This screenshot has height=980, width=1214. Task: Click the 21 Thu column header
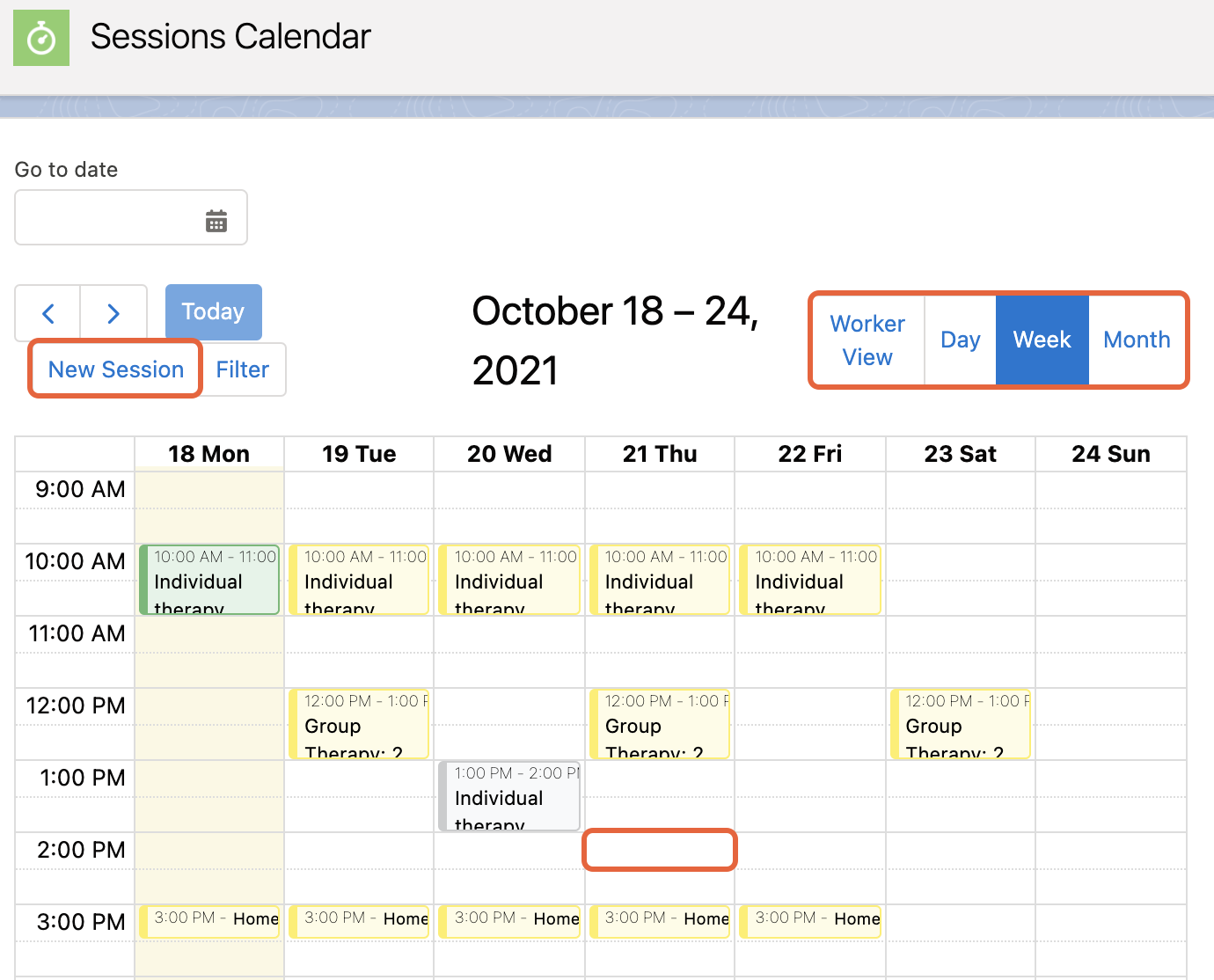tap(660, 454)
